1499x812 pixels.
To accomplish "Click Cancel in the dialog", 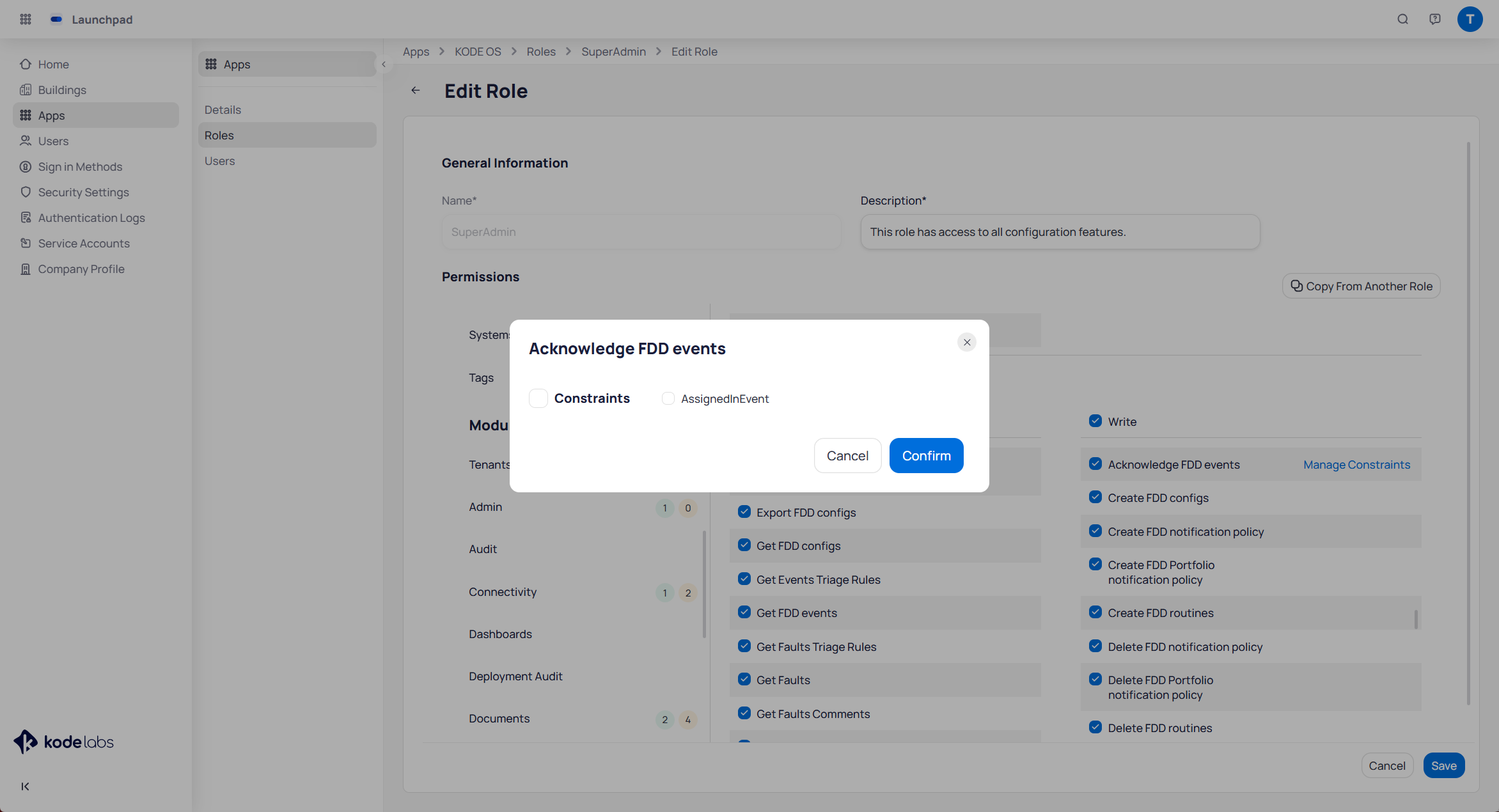I will pos(847,455).
